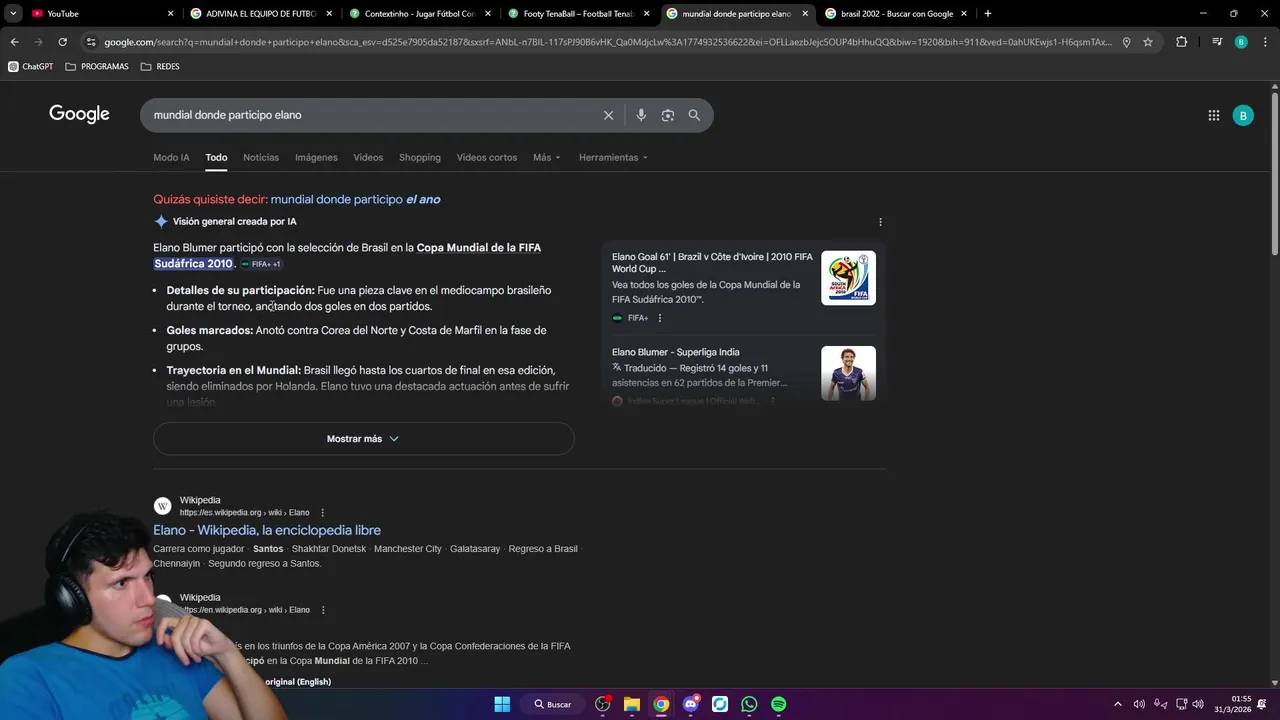Open the tab search dropdown arrow

click(13, 14)
